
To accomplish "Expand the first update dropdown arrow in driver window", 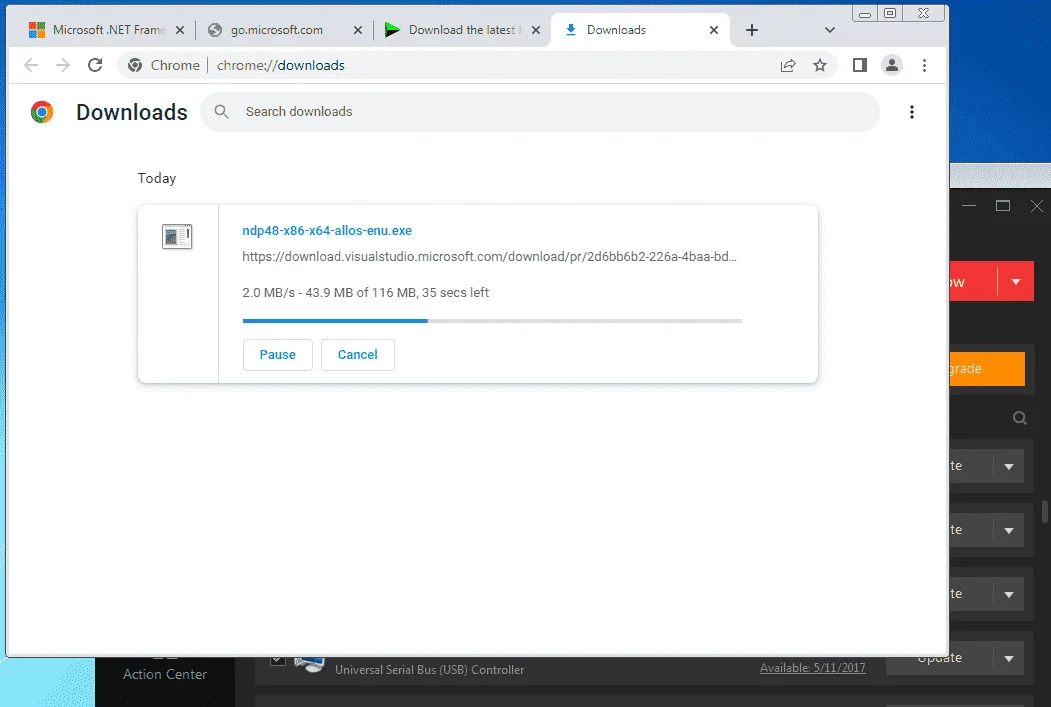I will [1009, 466].
